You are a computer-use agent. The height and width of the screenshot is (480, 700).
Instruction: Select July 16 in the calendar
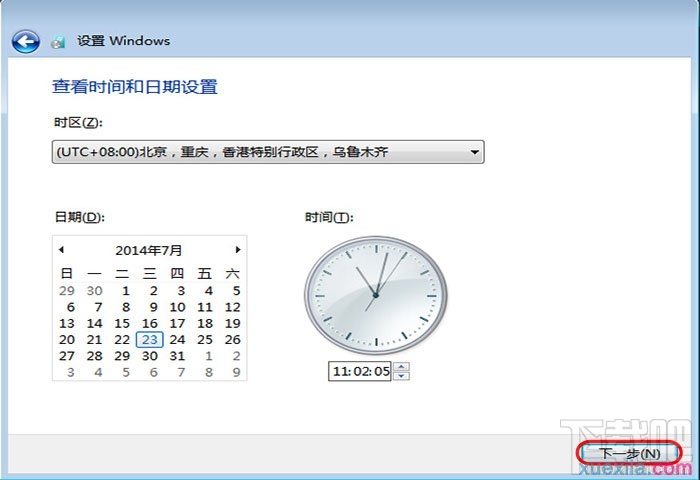[x=150, y=323]
